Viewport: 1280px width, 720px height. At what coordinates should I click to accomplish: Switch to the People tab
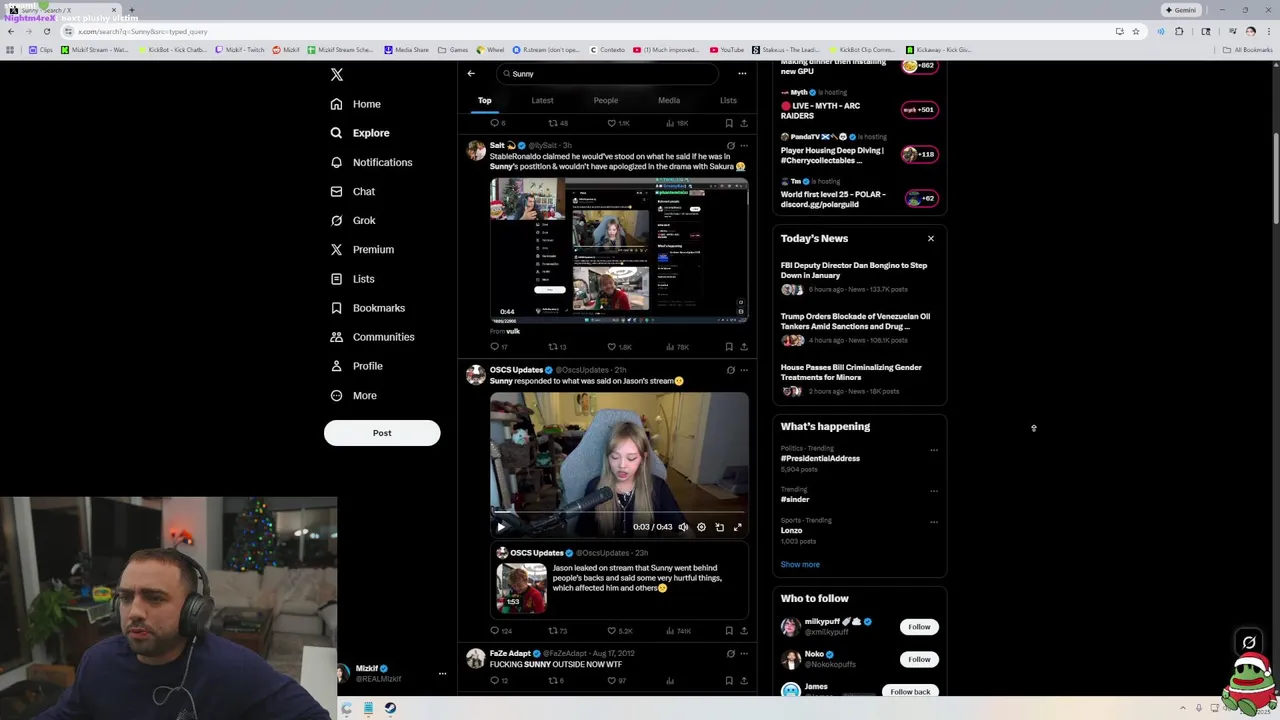(605, 101)
